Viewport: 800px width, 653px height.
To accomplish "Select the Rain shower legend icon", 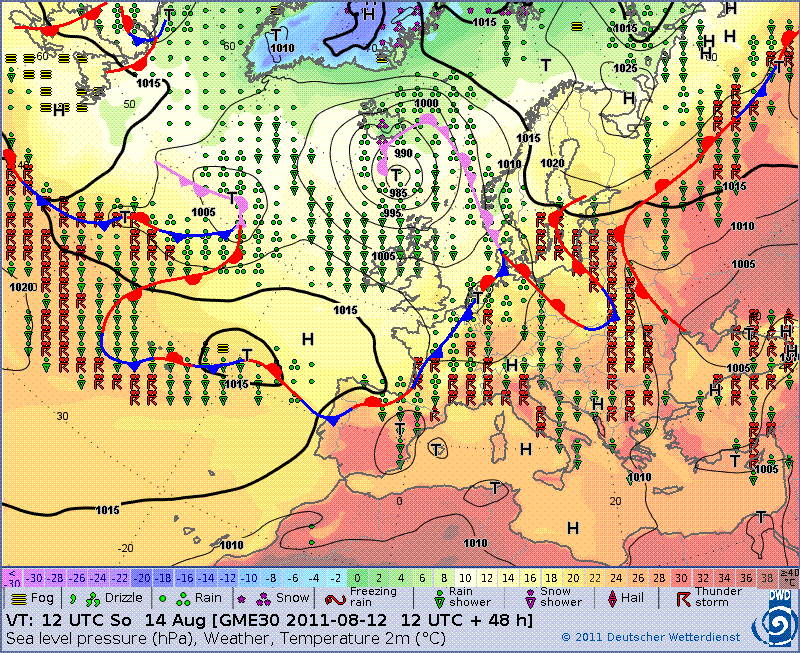I will pos(439,600).
